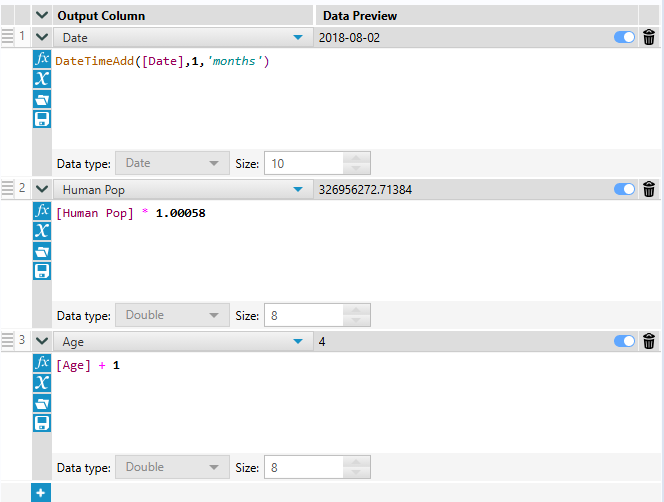This screenshot has width=664, height=502.
Task: Grab the drag handle of expression 3
Action: click(8, 340)
